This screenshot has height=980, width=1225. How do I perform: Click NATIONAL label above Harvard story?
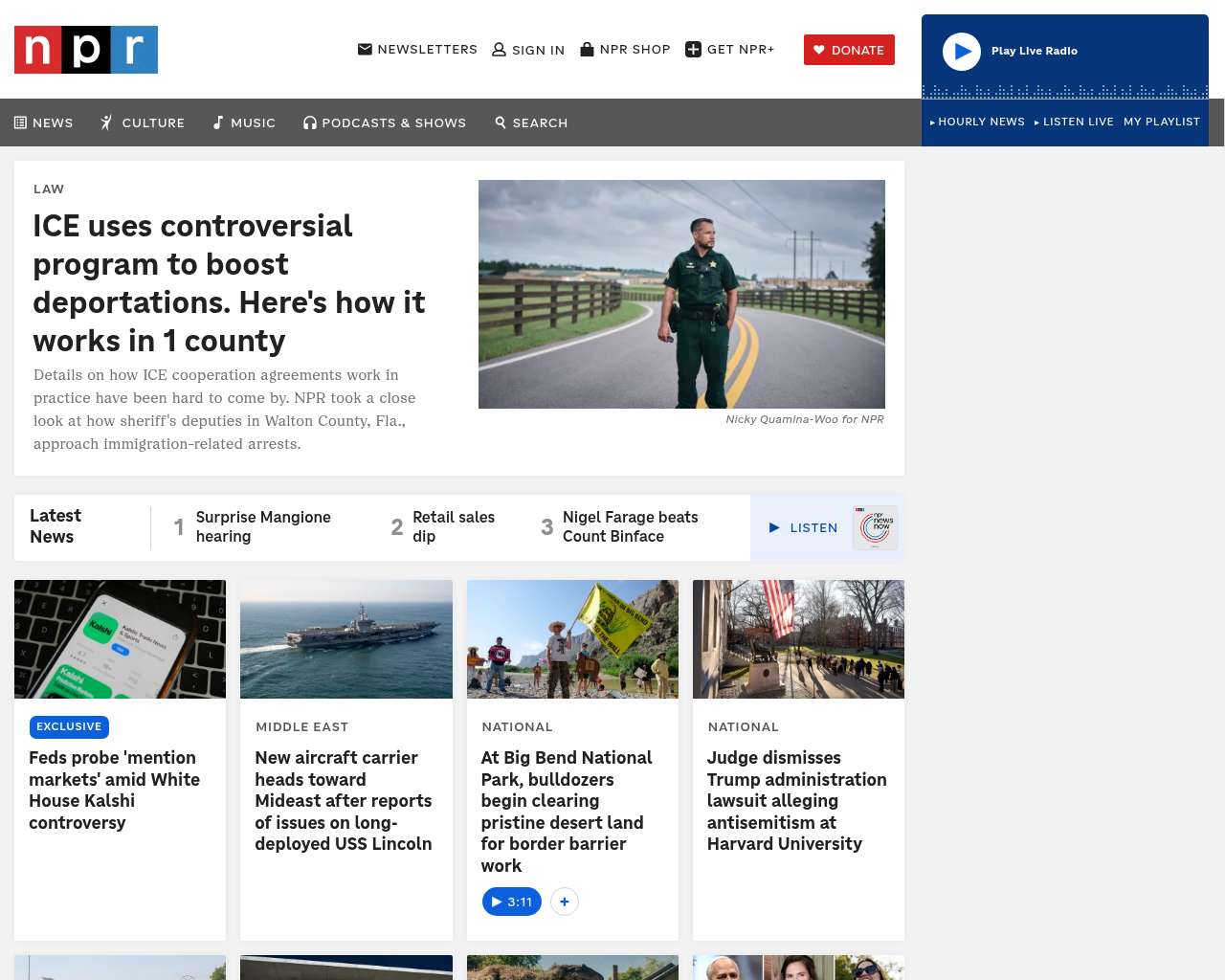point(743,726)
